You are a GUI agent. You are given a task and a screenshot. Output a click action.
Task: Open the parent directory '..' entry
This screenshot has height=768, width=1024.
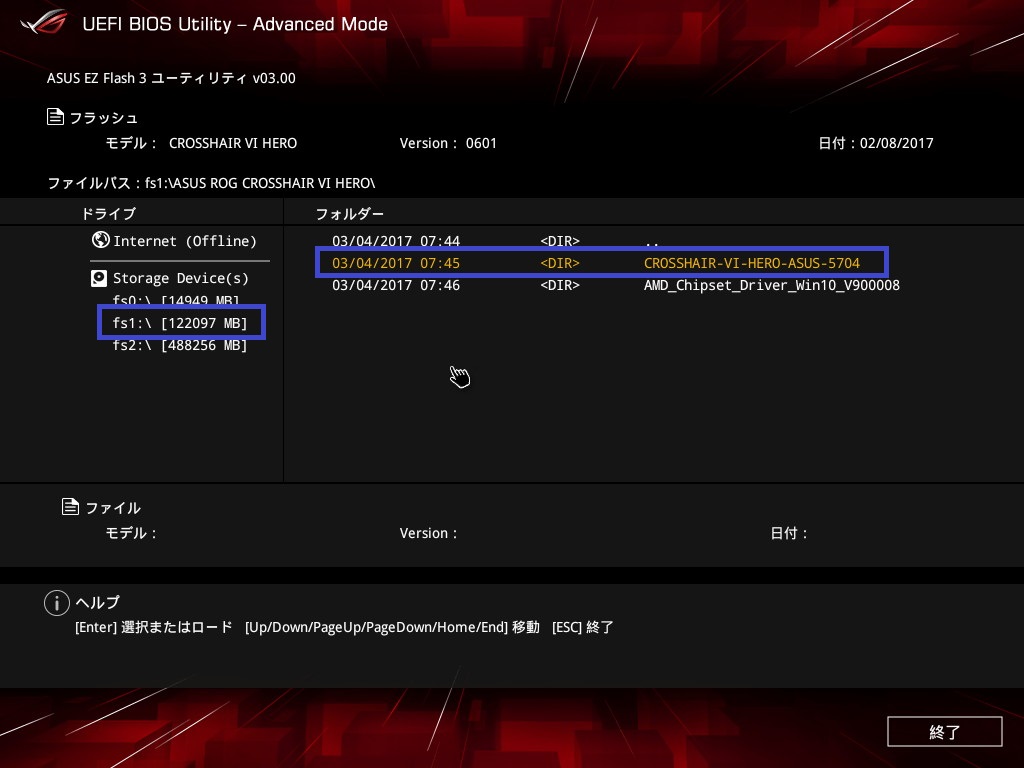[x=651, y=242]
